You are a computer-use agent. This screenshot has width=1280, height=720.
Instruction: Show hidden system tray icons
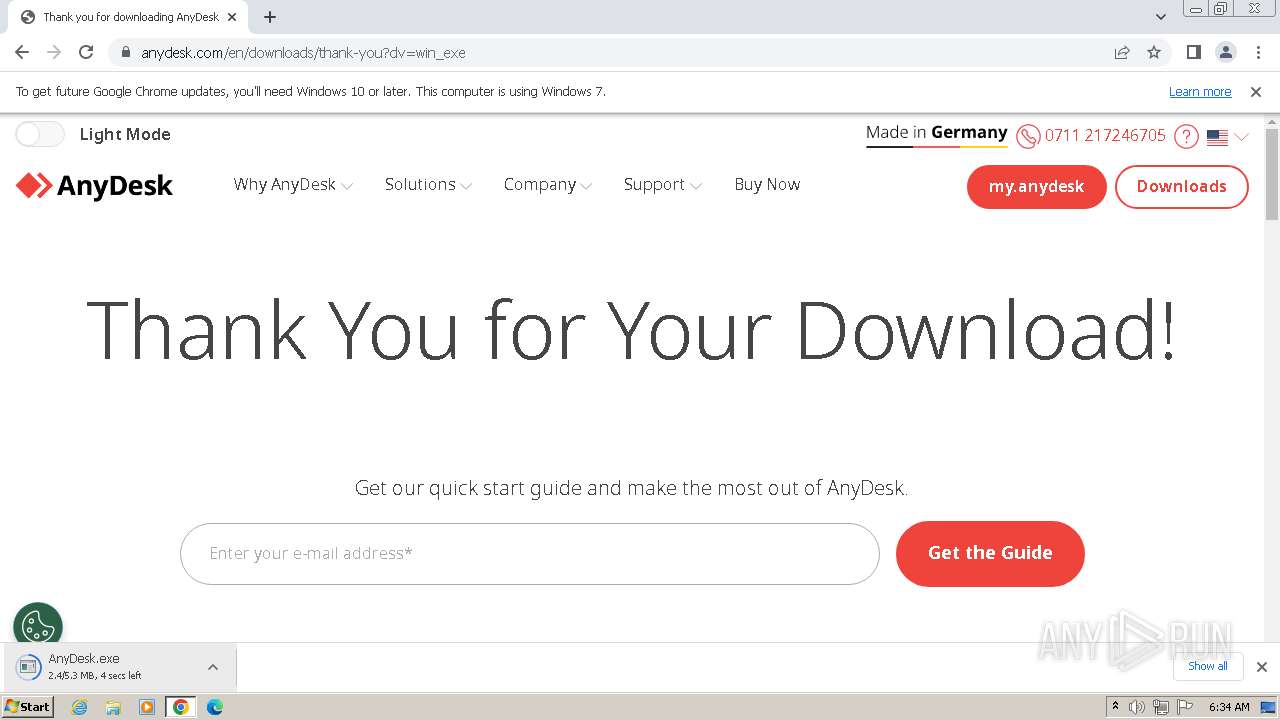1115,707
